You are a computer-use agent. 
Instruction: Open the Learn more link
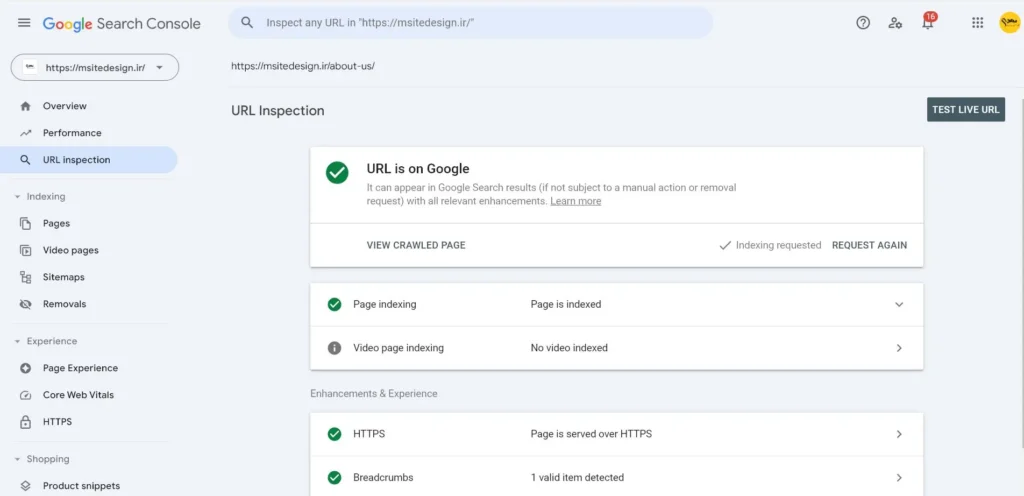coord(575,201)
